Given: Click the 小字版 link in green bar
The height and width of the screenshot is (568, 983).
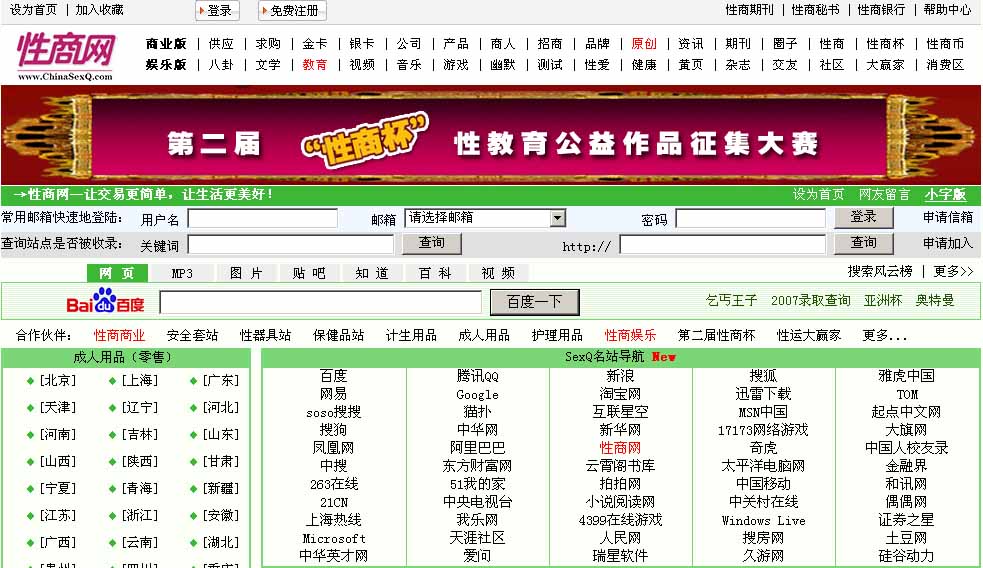Looking at the screenshot, I should click(945, 194).
